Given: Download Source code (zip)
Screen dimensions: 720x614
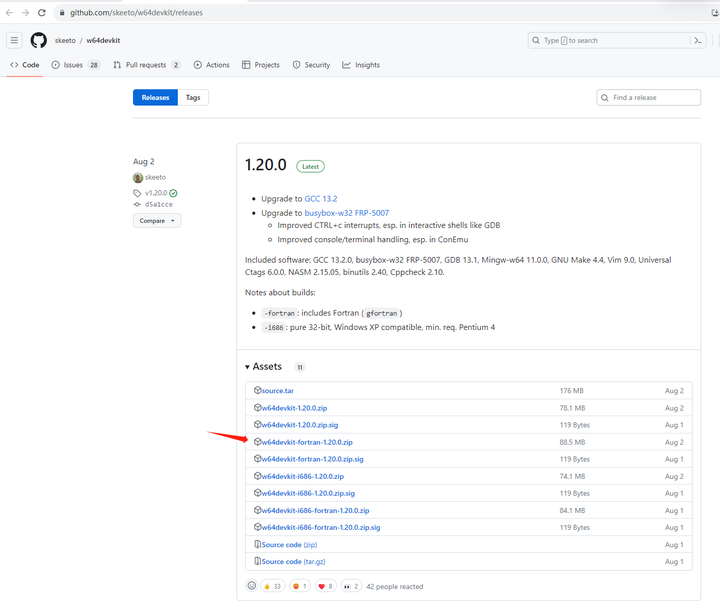Looking at the screenshot, I should click(289, 545).
